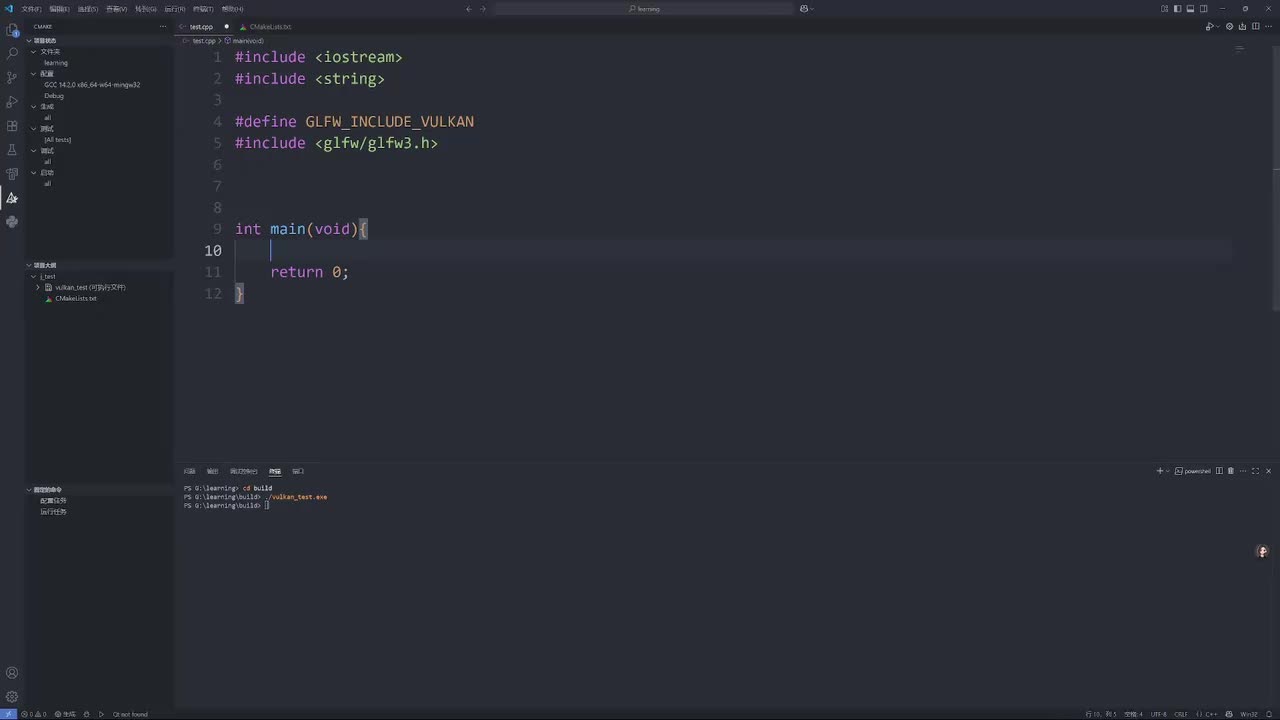1280x720 pixels.
Task: Collapse the 启动 launch node
Action: click(x=34, y=172)
